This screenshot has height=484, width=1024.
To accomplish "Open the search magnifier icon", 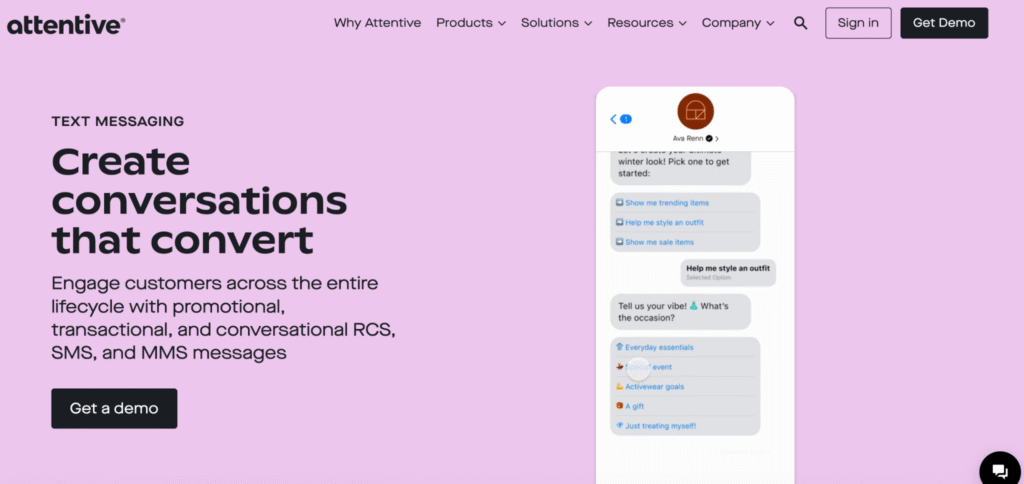I will (x=800, y=23).
